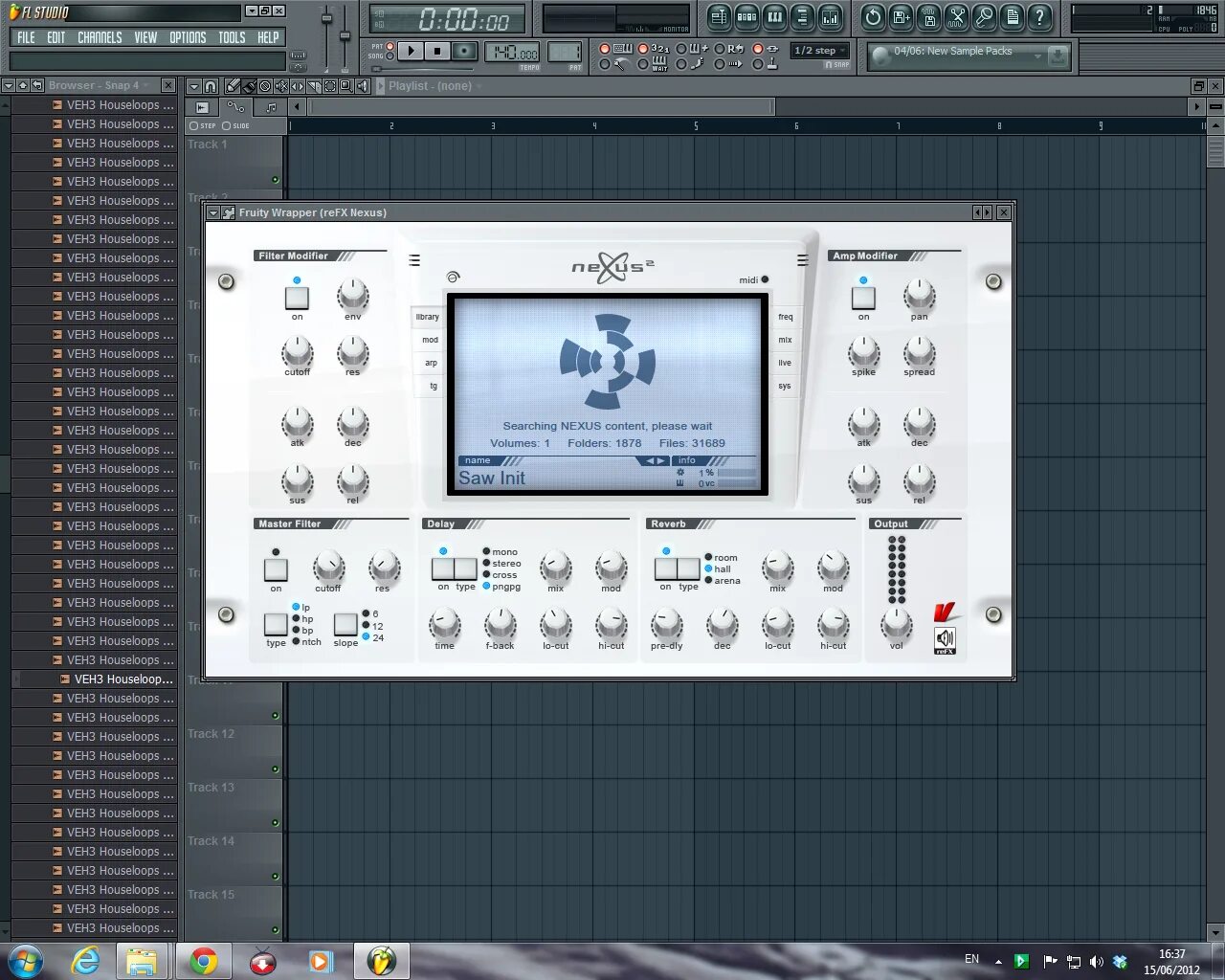This screenshot has height=980, width=1225.
Task: Open the CHANNELS menu
Action: pyautogui.click(x=100, y=37)
